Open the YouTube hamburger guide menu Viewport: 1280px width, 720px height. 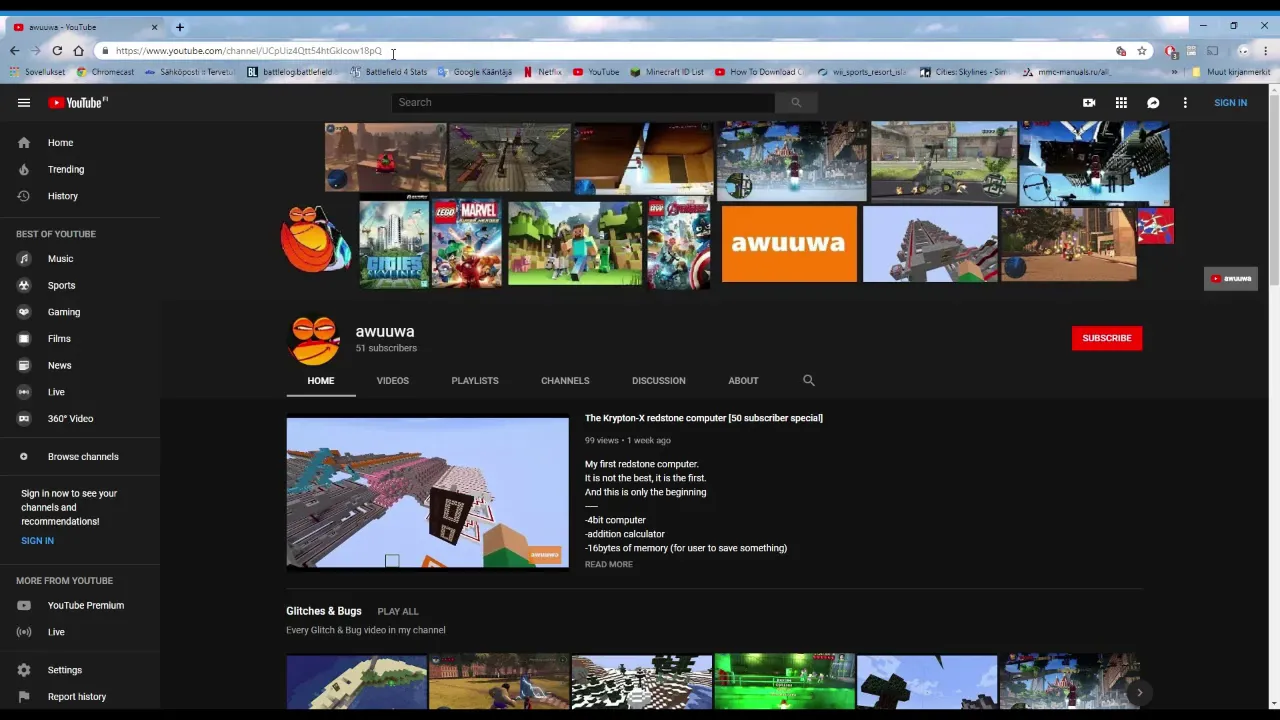point(24,102)
